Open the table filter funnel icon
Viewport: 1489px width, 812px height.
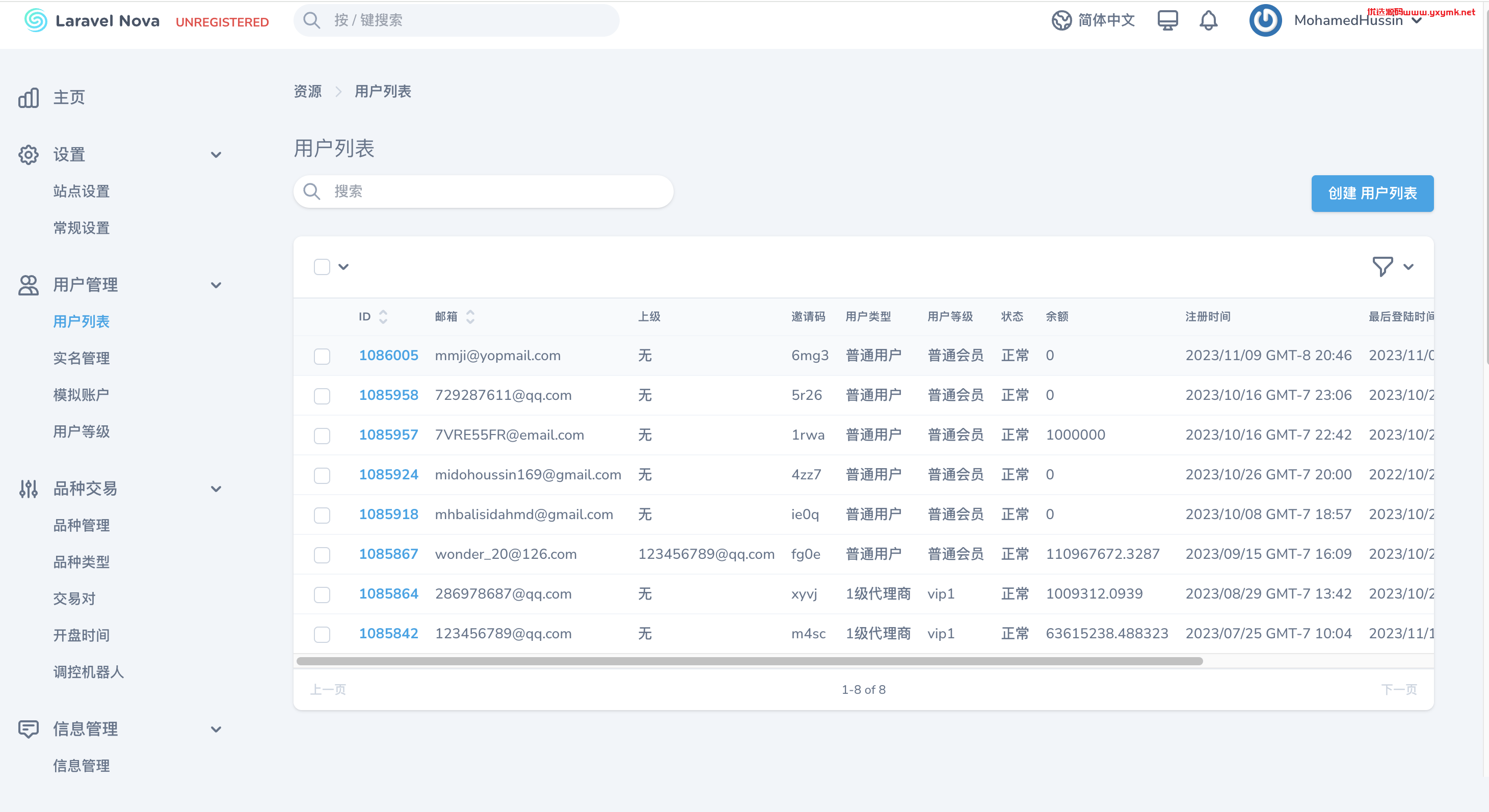click(1382, 267)
